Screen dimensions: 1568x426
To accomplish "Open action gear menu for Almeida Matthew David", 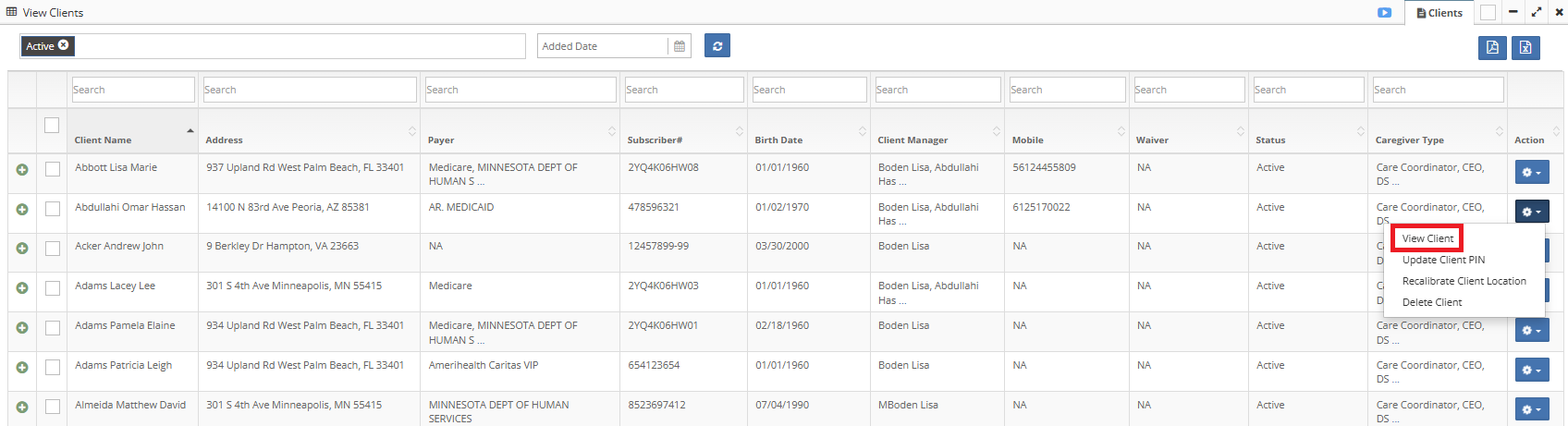I will [1531, 409].
